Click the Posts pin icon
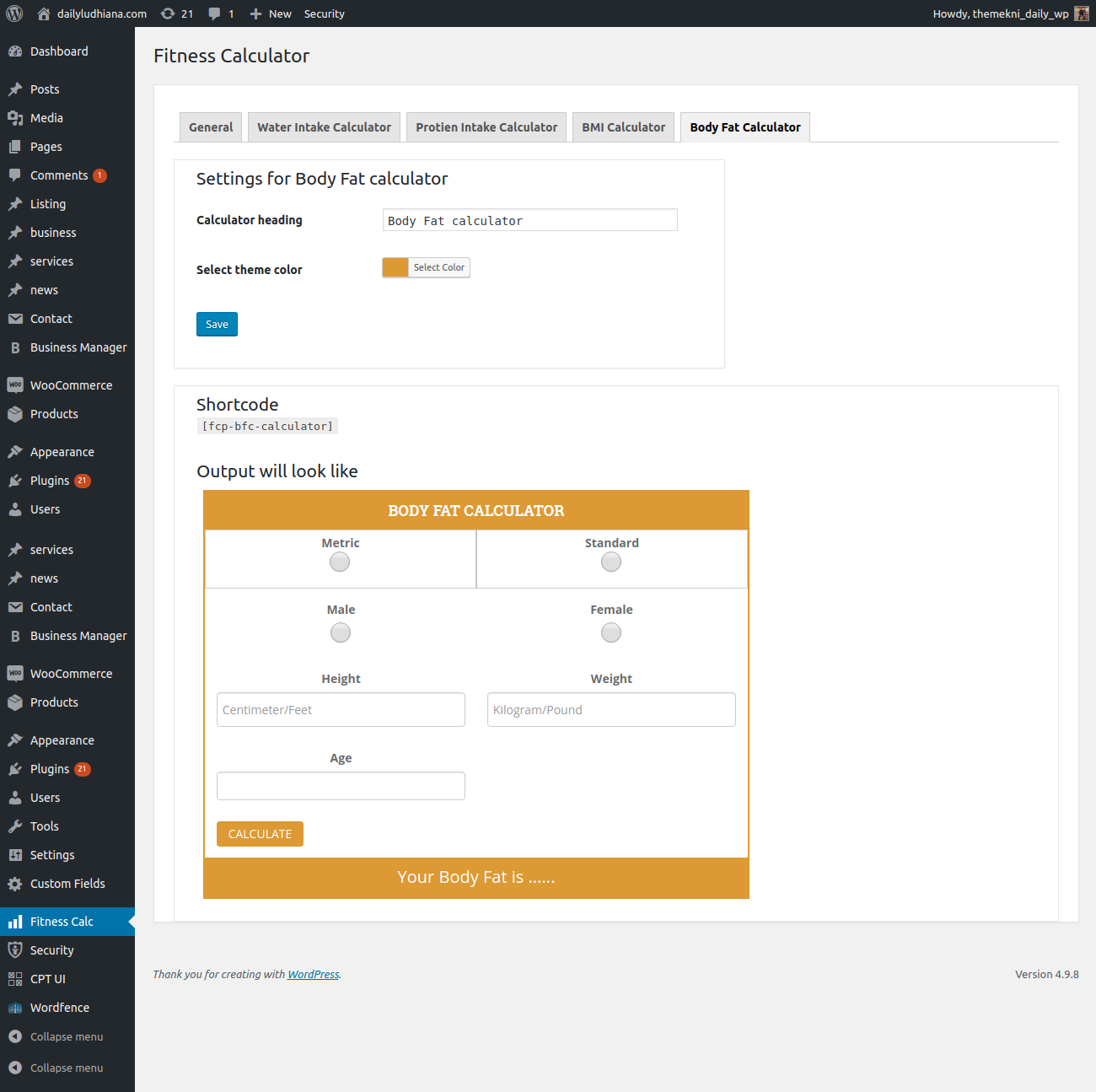Screen dimensions: 1096x1092 (x=15, y=89)
